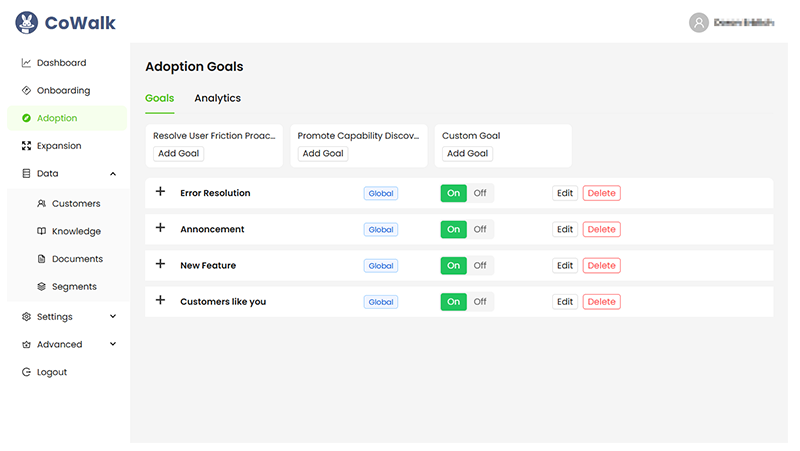The height and width of the screenshot is (451, 800).
Task: Edit the Customers like you goal
Action: pos(565,302)
